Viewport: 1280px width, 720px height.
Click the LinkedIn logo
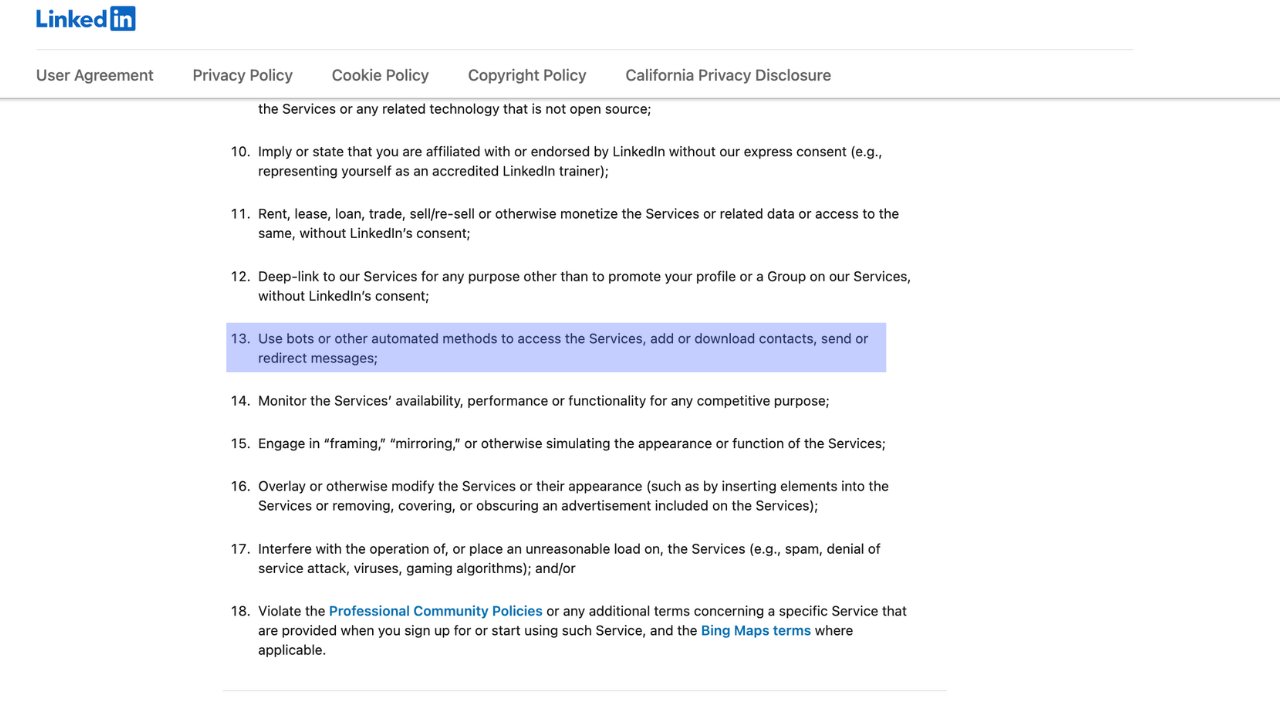[x=86, y=19]
